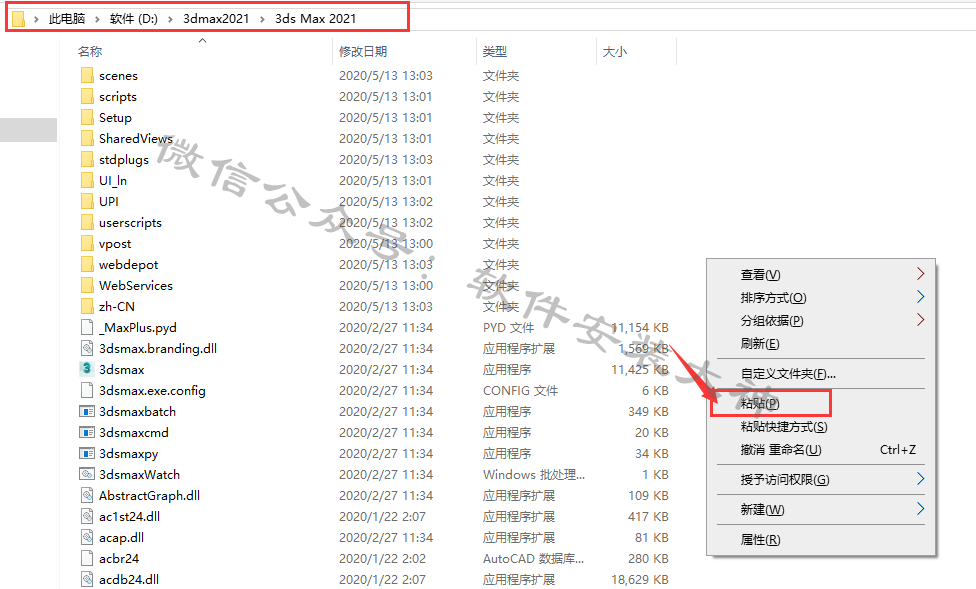Click the 3dsmax application icon

[87, 369]
